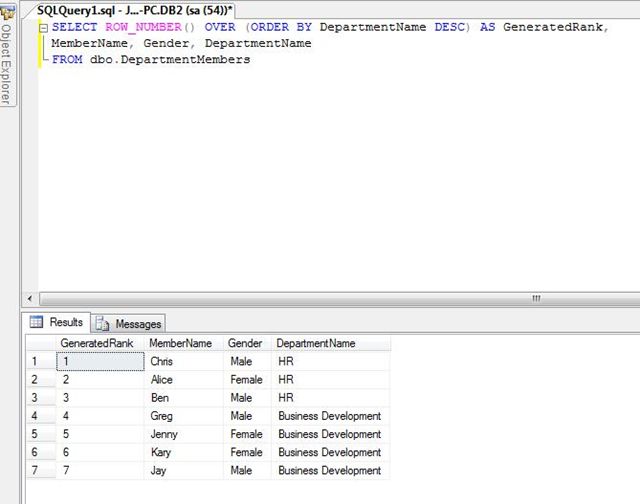Click the horizontal scrollbar left arrow
This screenshot has height=504, width=640.
pyautogui.click(x=29, y=298)
